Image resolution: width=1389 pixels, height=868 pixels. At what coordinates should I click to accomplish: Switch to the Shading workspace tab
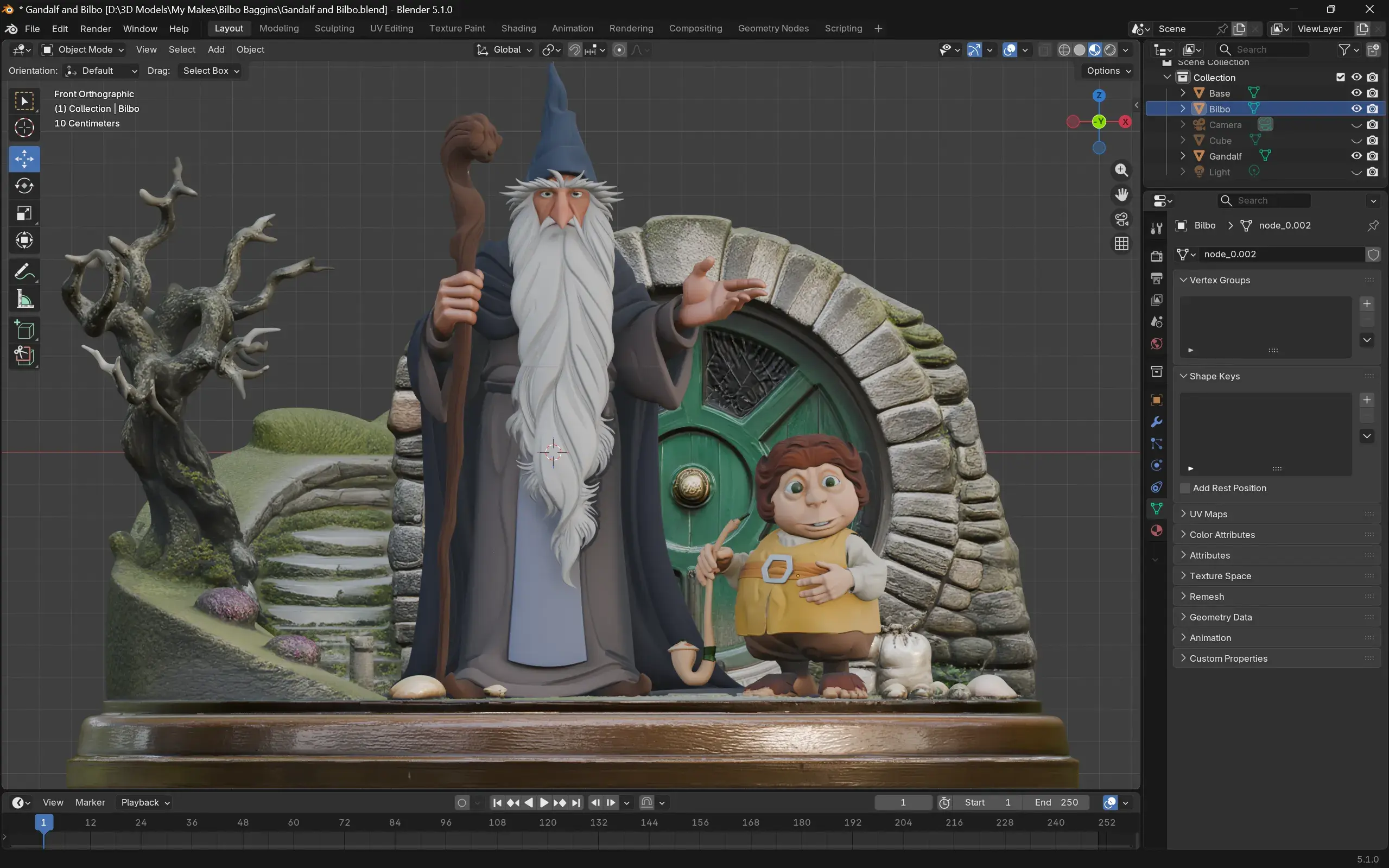click(518, 29)
